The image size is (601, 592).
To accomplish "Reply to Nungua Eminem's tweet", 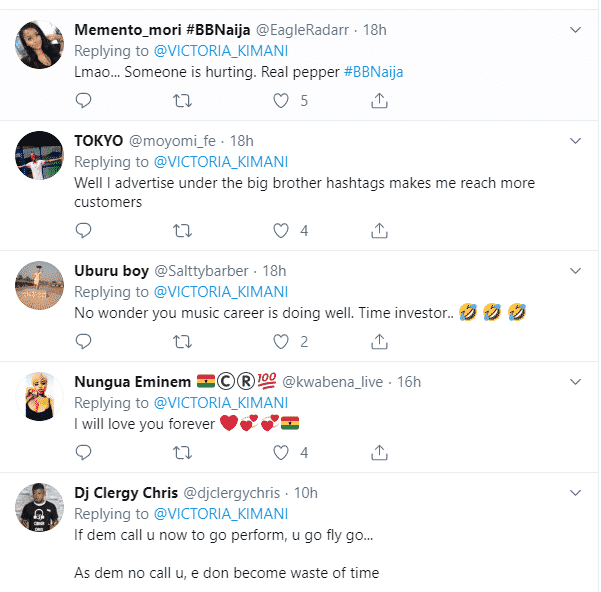I will [x=84, y=453].
